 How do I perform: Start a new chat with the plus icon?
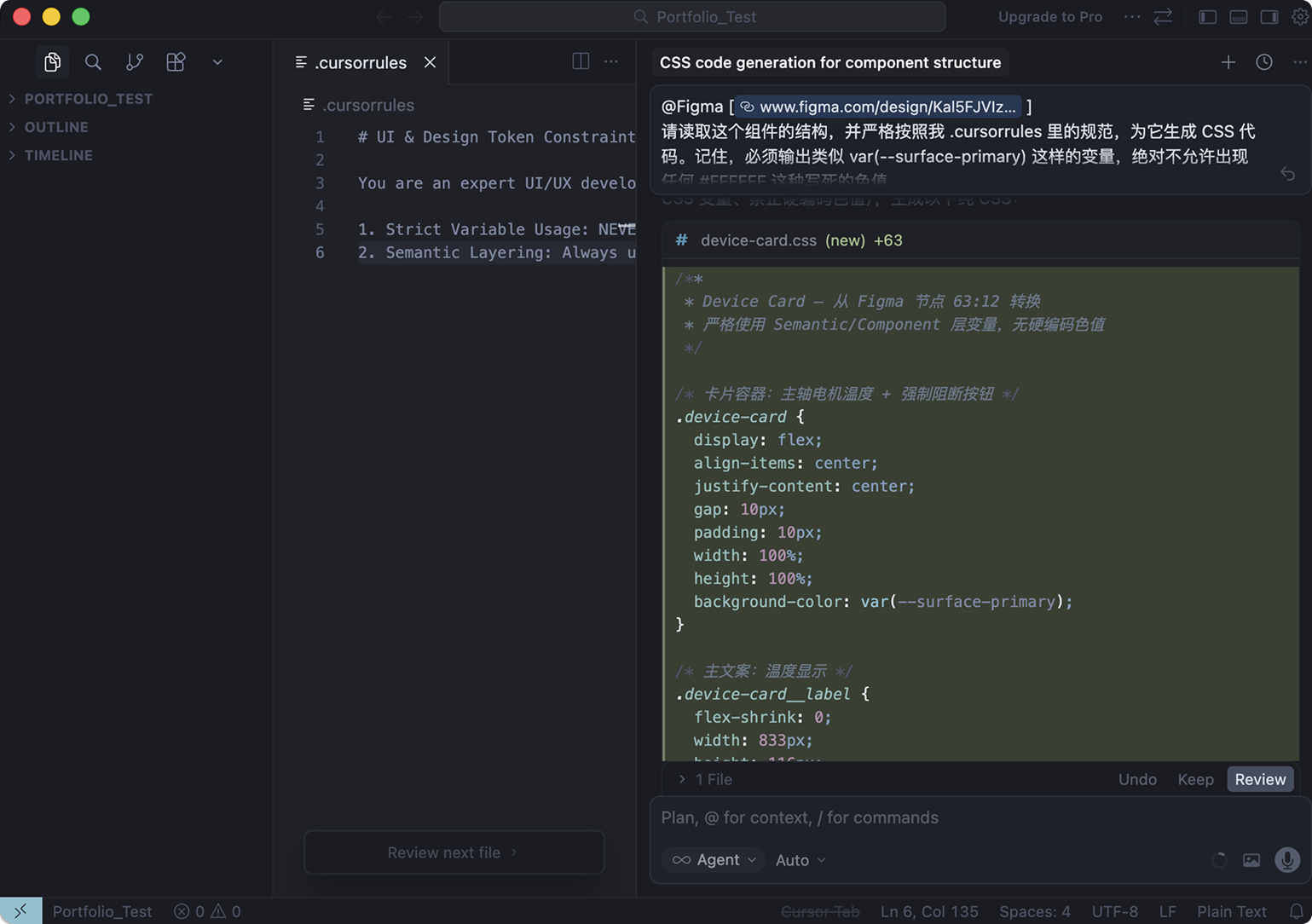click(x=1228, y=61)
